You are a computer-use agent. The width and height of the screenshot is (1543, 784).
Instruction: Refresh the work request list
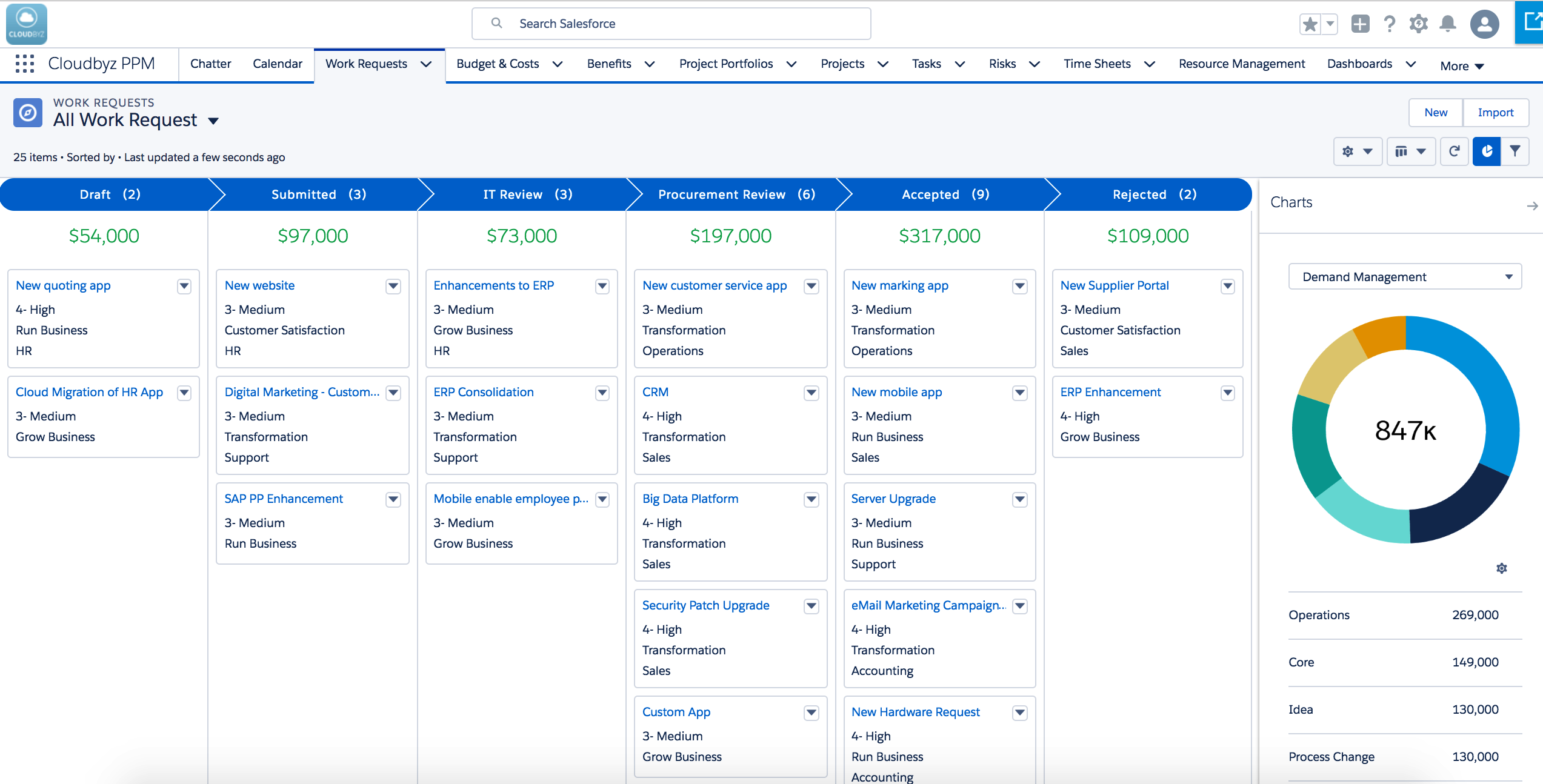tap(1455, 151)
